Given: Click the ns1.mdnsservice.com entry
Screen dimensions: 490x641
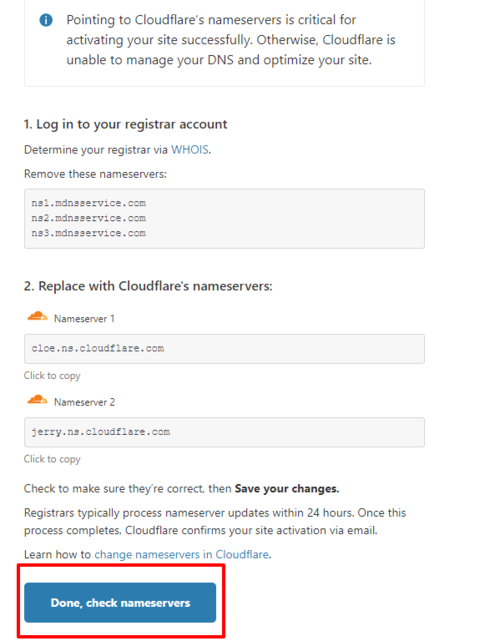Looking at the screenshot, I should tap(89, 203).
